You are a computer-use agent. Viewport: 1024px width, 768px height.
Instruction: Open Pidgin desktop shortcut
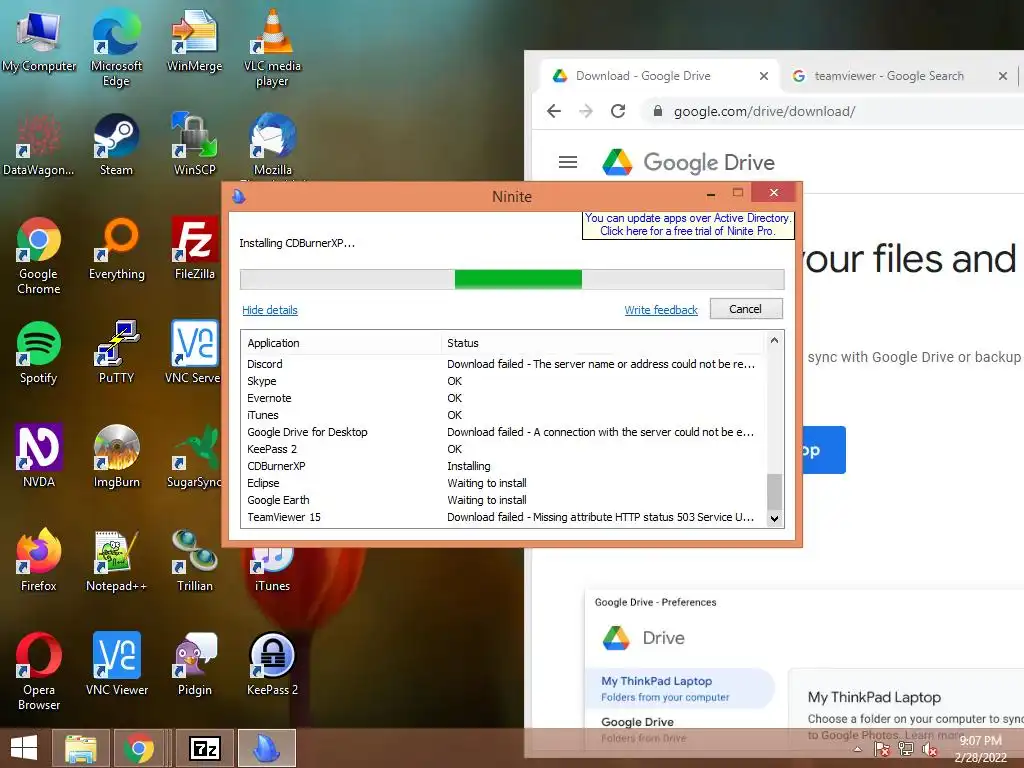pyautogui.click(x=194, y=664)
